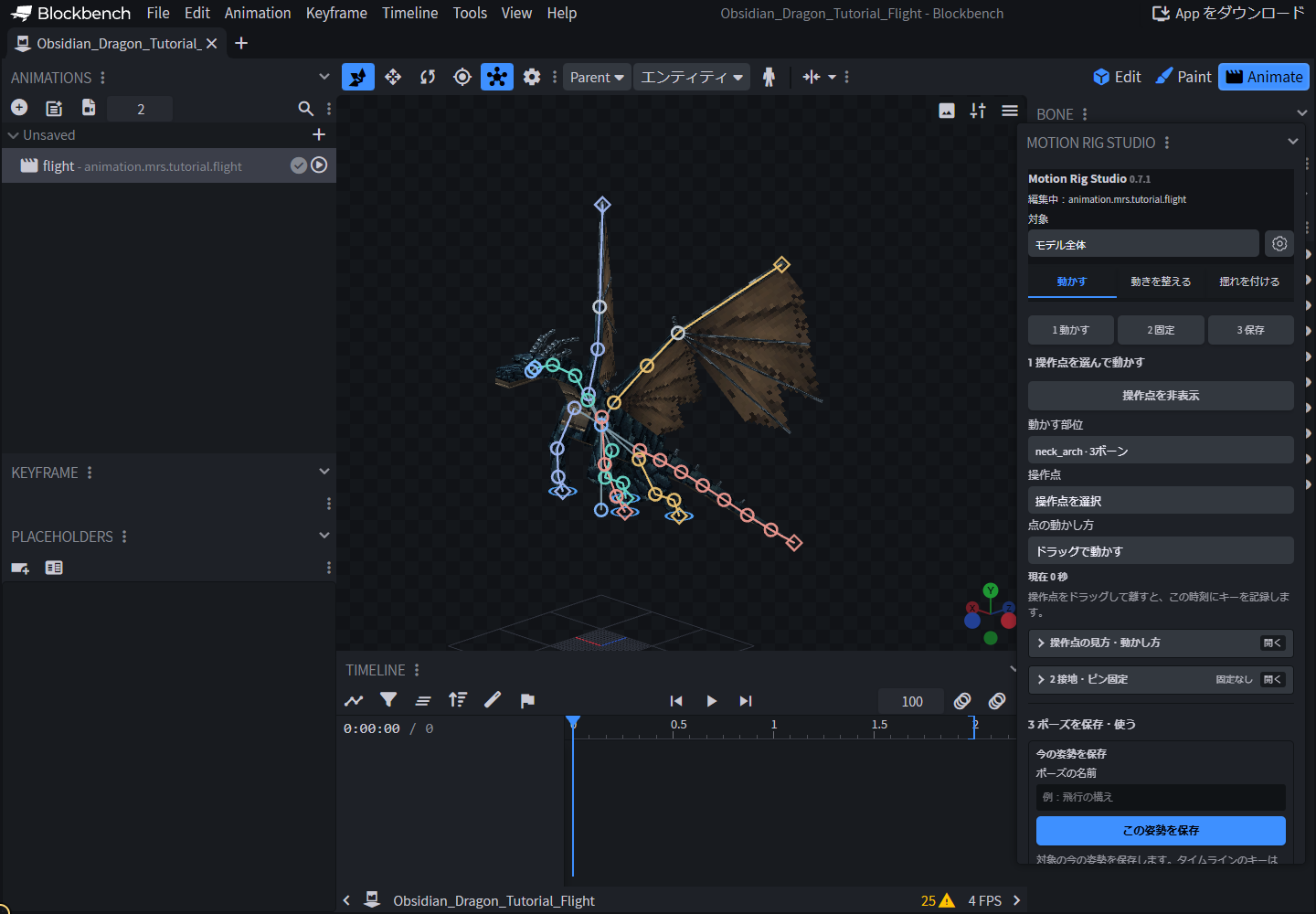This screenshot has height=914, width=1316.
Task: Toggle the second timeline link icon
Action: click(997, 701)
